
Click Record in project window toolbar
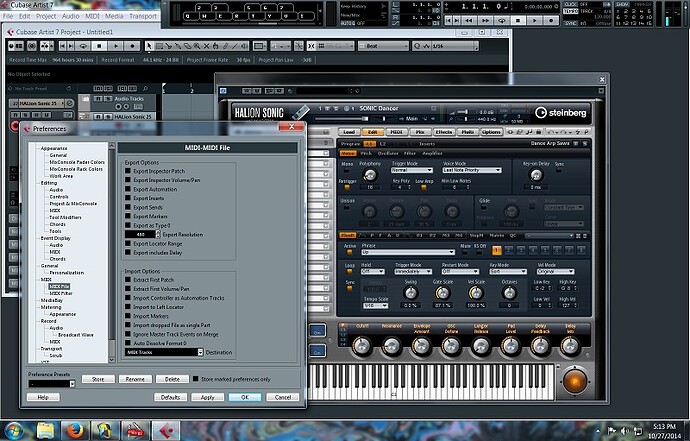point(132,46)
